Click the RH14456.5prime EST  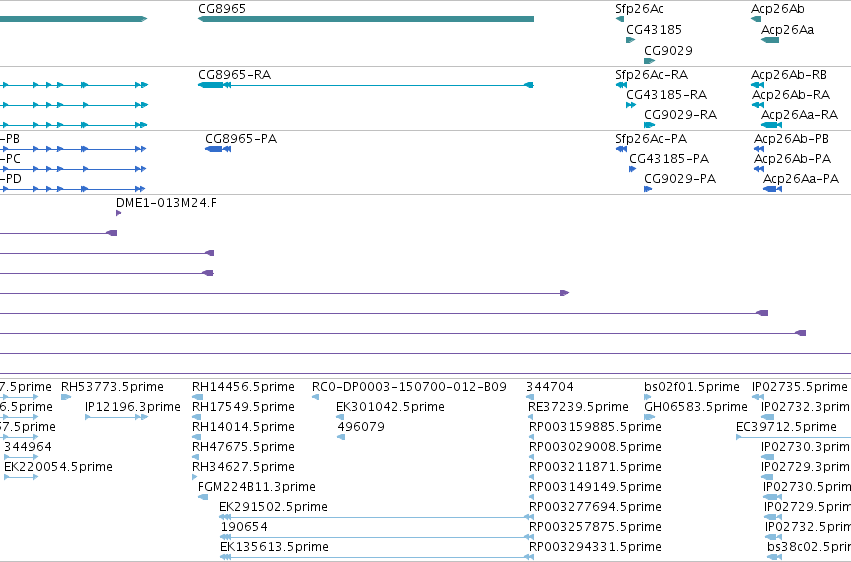point(198,397)
